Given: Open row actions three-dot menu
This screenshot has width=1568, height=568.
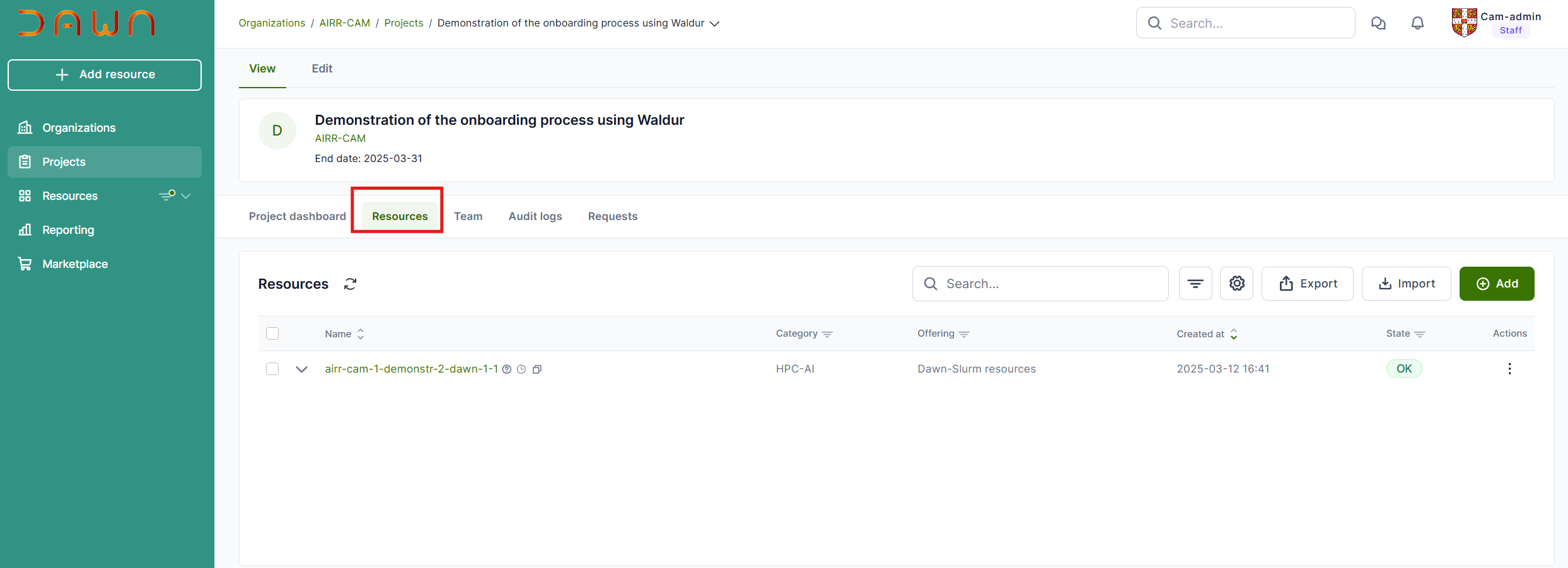Looking at the screenshot, I should 1509,369.
